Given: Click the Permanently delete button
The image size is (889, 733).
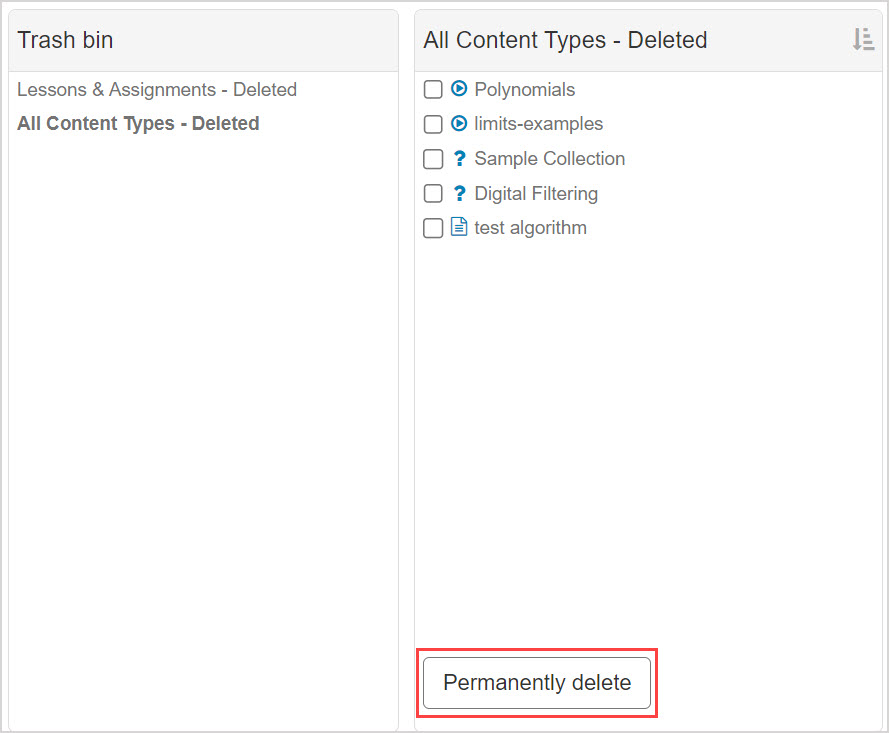Looking at the screenshot, I should click(537, 683).
